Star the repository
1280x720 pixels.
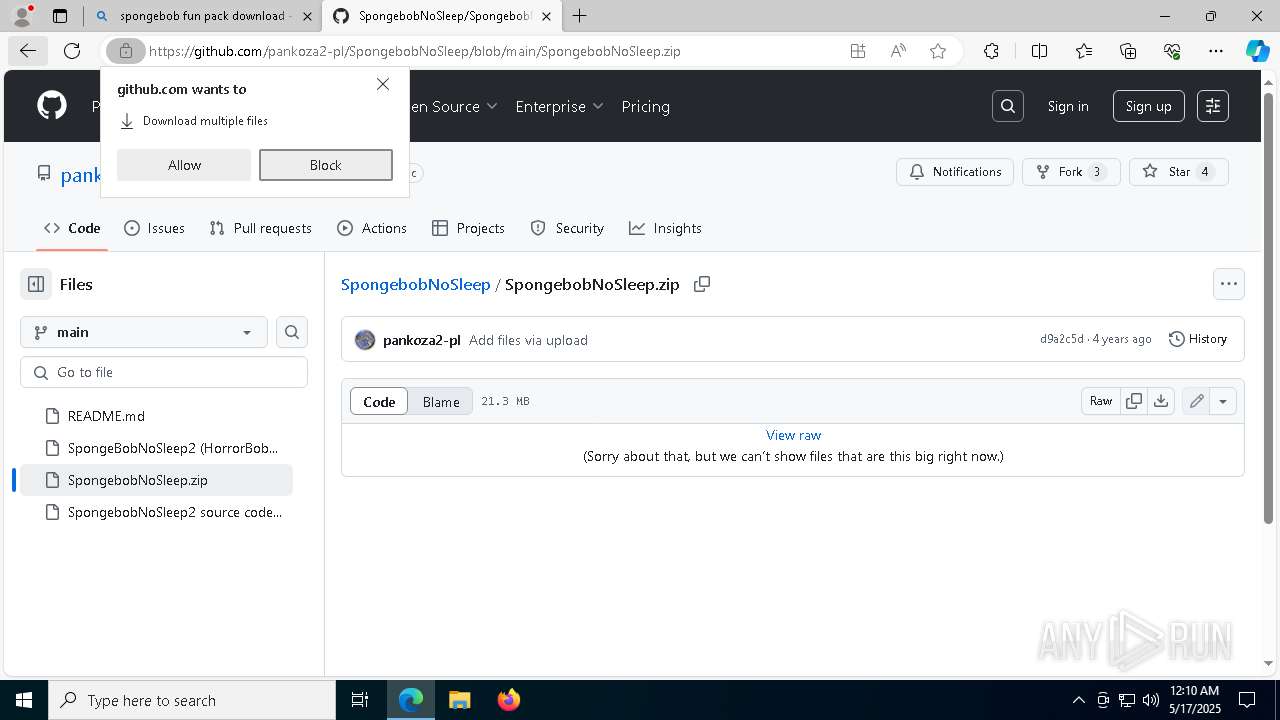click(x=1179, y=172)
